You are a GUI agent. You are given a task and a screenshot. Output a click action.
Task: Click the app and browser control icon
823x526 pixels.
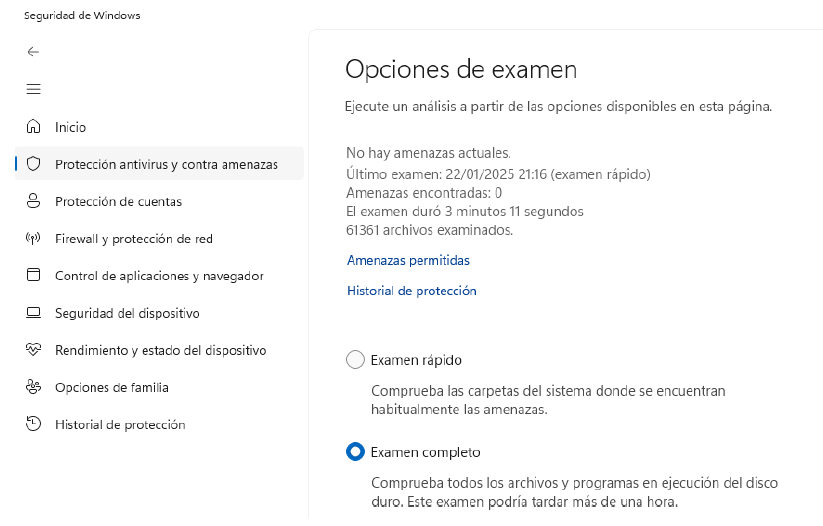coord(33,275)
